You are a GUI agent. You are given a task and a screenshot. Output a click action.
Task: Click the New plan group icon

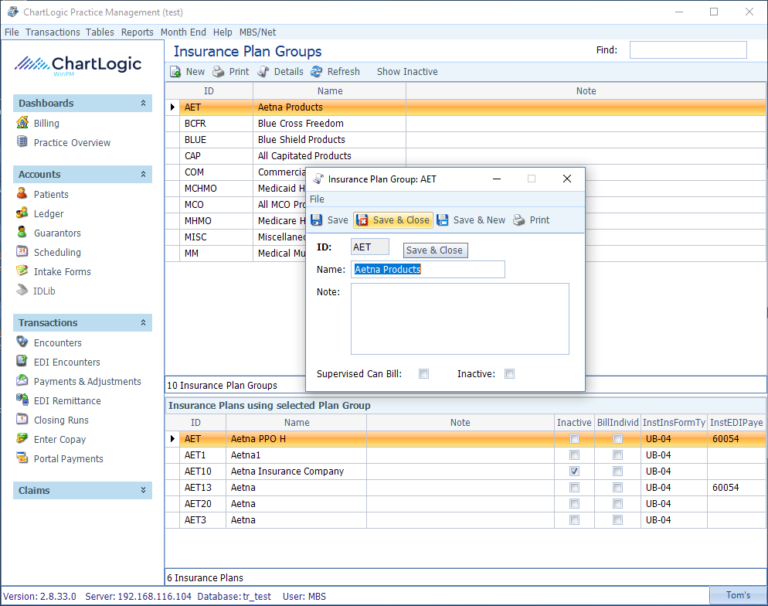pos(175,72)
